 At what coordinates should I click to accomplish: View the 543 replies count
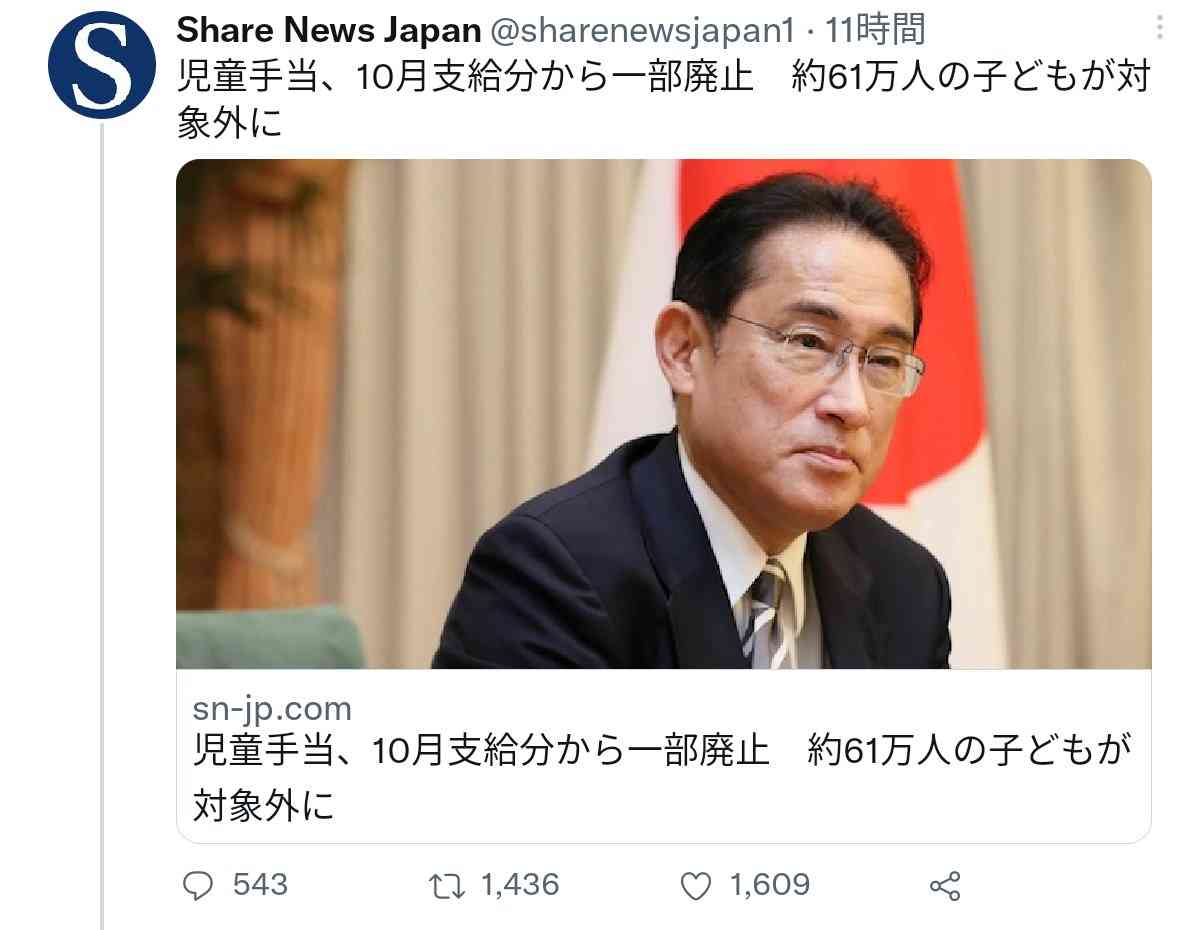tap(260, 885)
